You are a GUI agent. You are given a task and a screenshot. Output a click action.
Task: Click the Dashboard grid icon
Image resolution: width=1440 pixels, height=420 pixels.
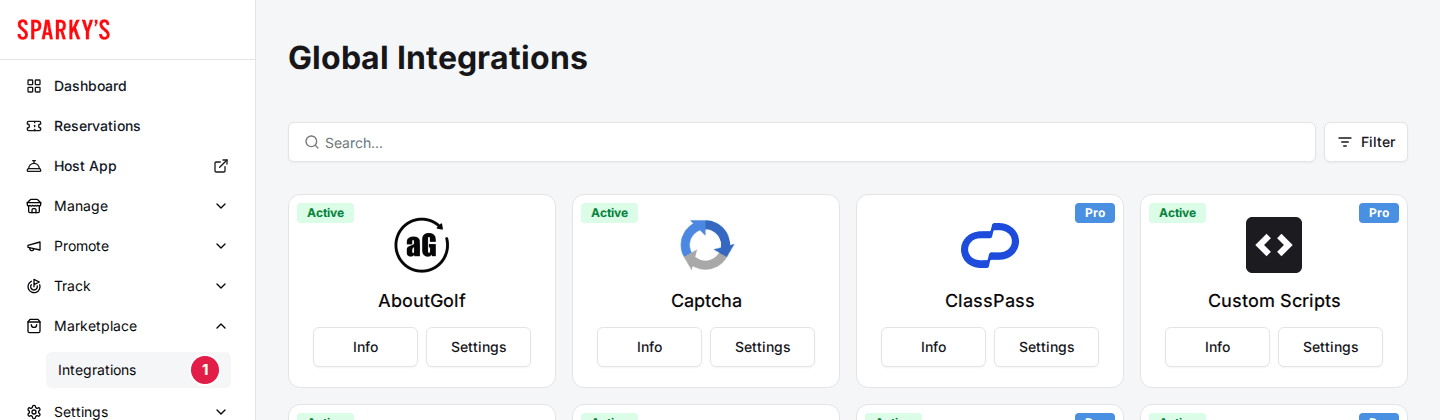pyautogui.click(x=34, y=86)
